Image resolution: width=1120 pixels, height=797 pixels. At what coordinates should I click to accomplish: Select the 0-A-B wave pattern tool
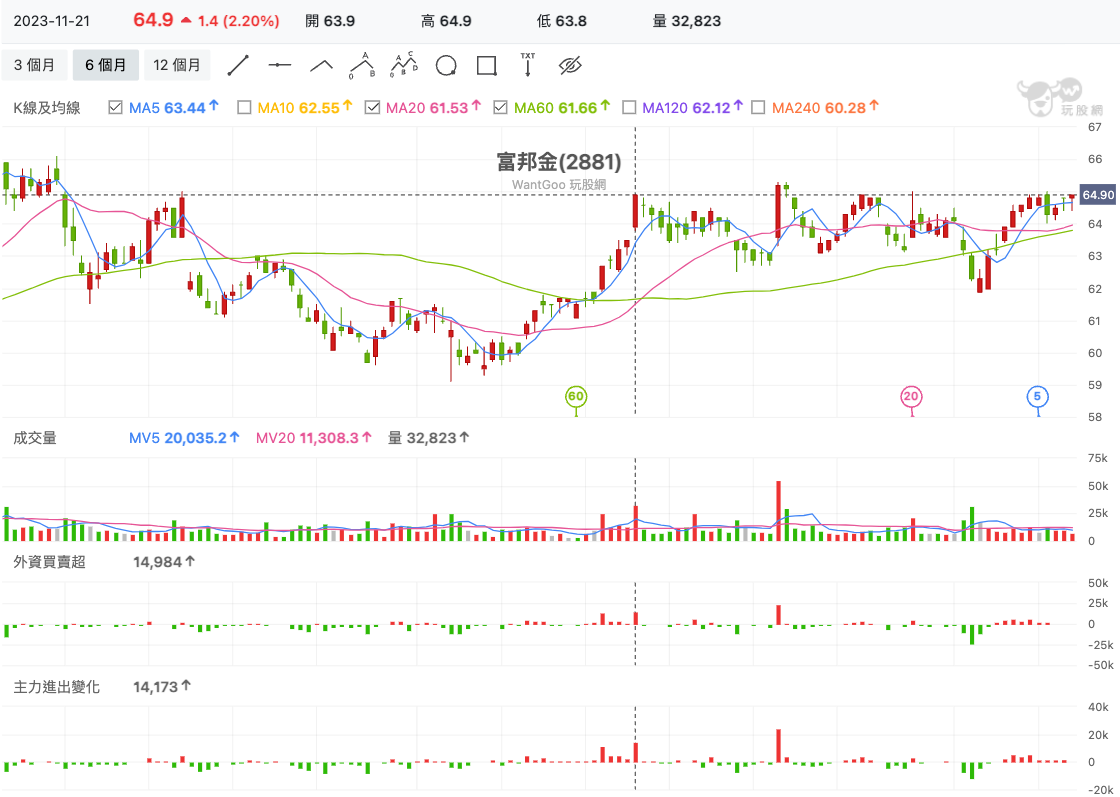[x=362, y=65]
